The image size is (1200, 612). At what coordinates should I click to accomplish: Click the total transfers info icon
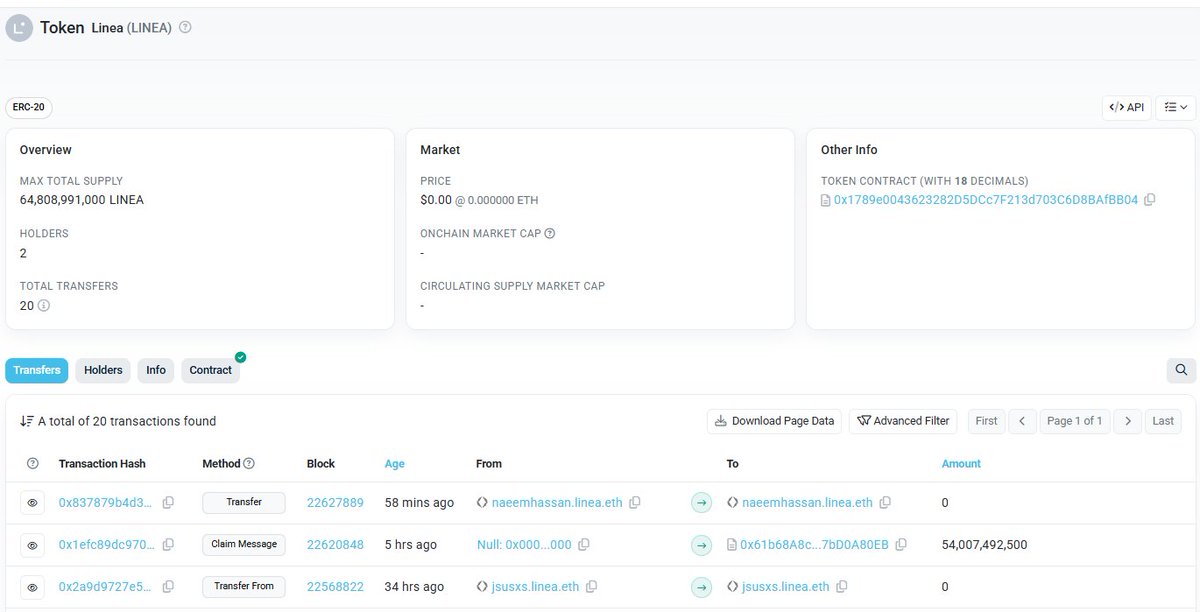click(x=44, y=305)
